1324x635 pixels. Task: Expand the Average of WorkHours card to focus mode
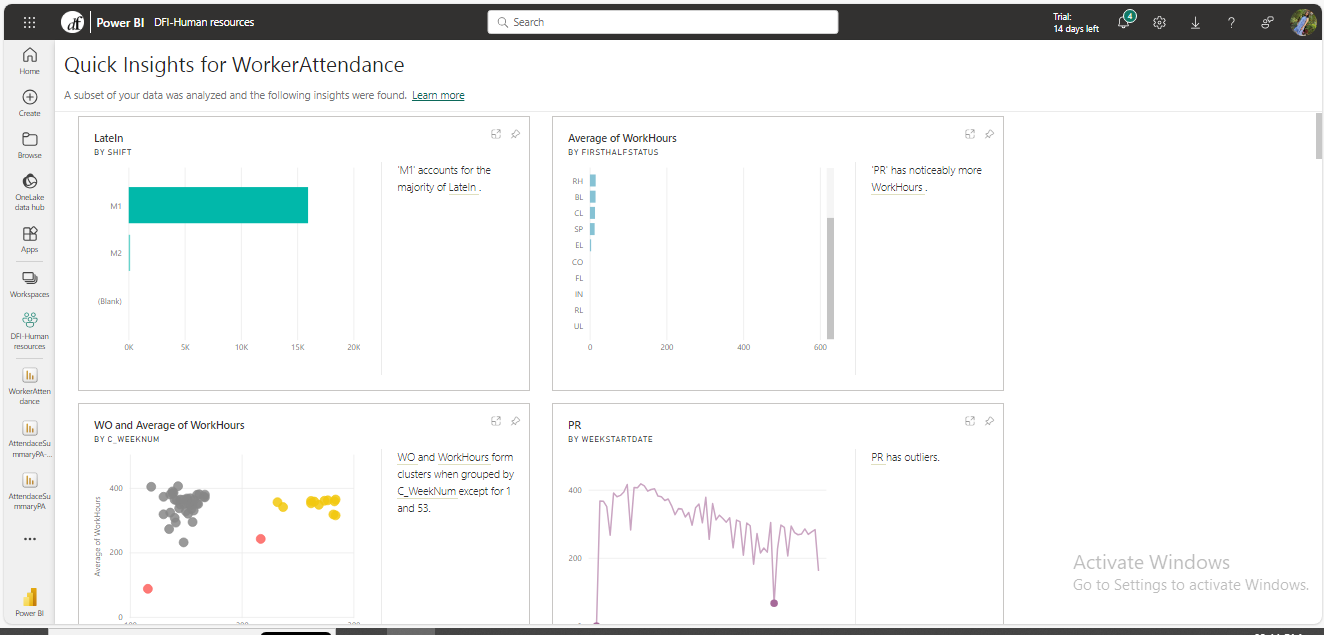click(x=969, y=134)
